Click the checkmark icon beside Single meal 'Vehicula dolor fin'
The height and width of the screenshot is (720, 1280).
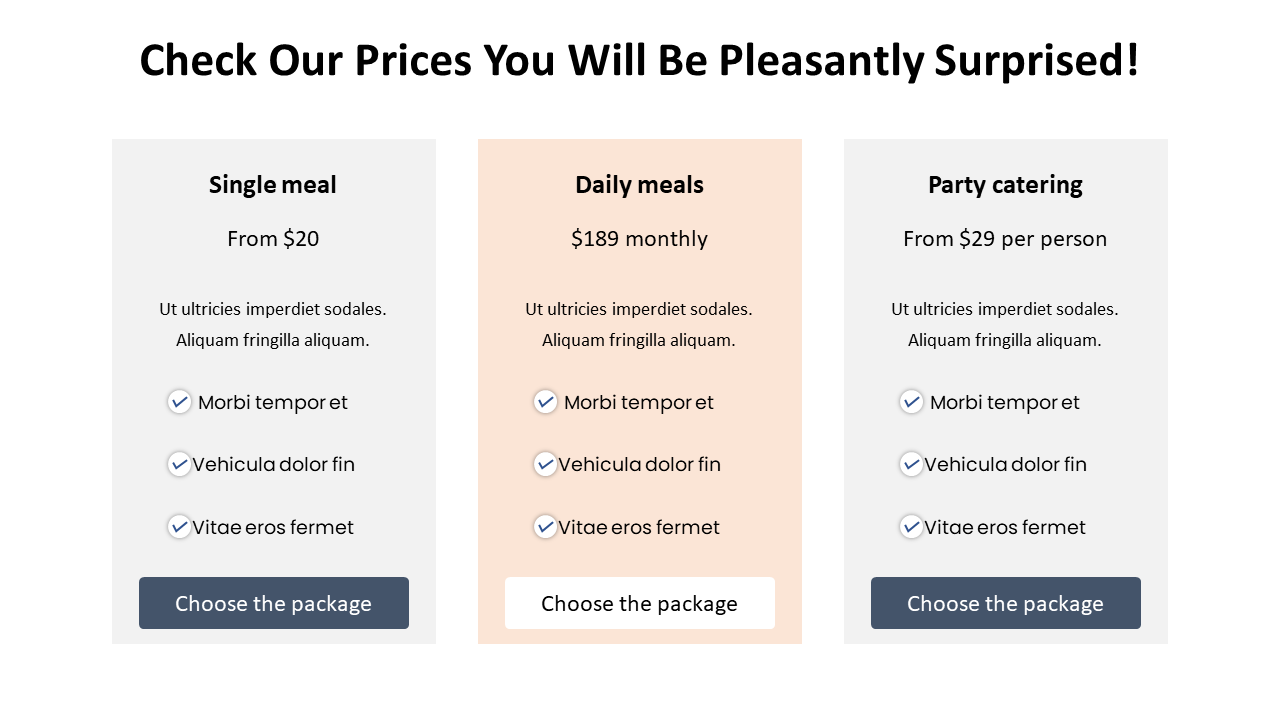click(x=179, y=464)
